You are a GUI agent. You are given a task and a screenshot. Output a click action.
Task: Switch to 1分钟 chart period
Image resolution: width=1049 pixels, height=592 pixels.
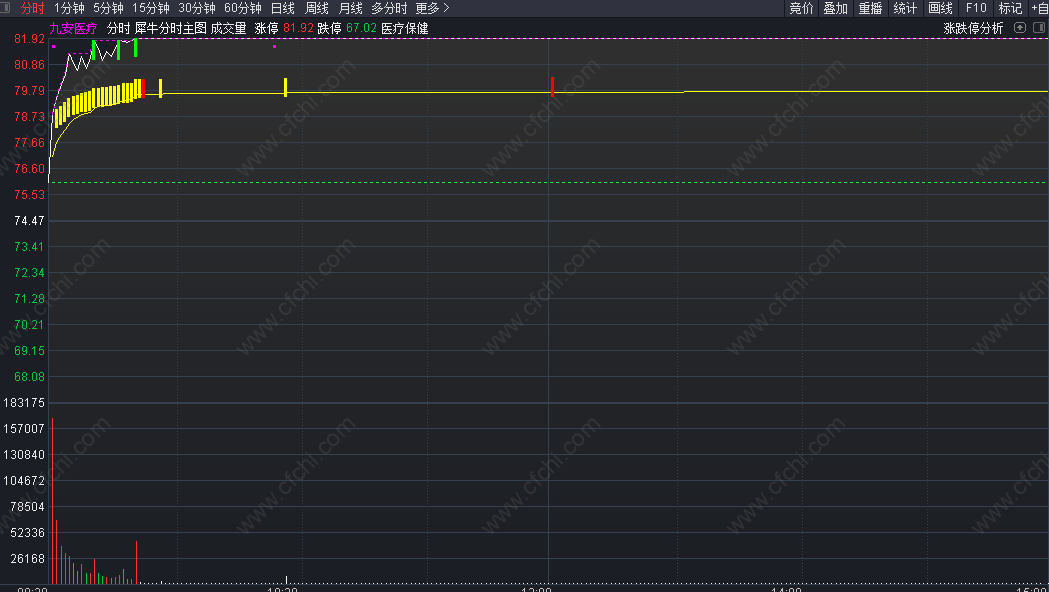pyautogui.click(x=69, y=8)
